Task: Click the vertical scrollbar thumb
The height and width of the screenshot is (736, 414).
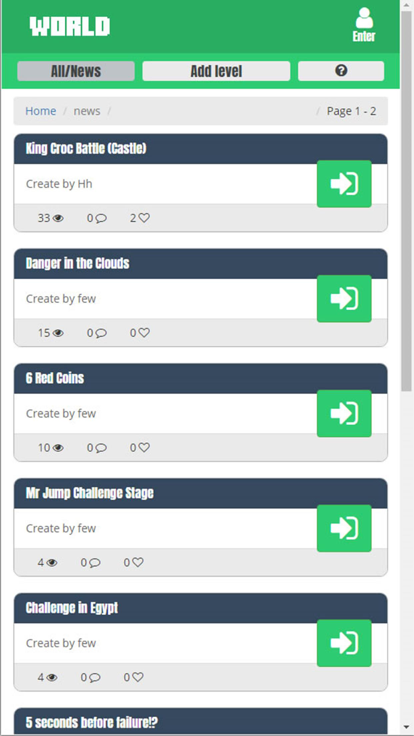Action: coord(406,201)
